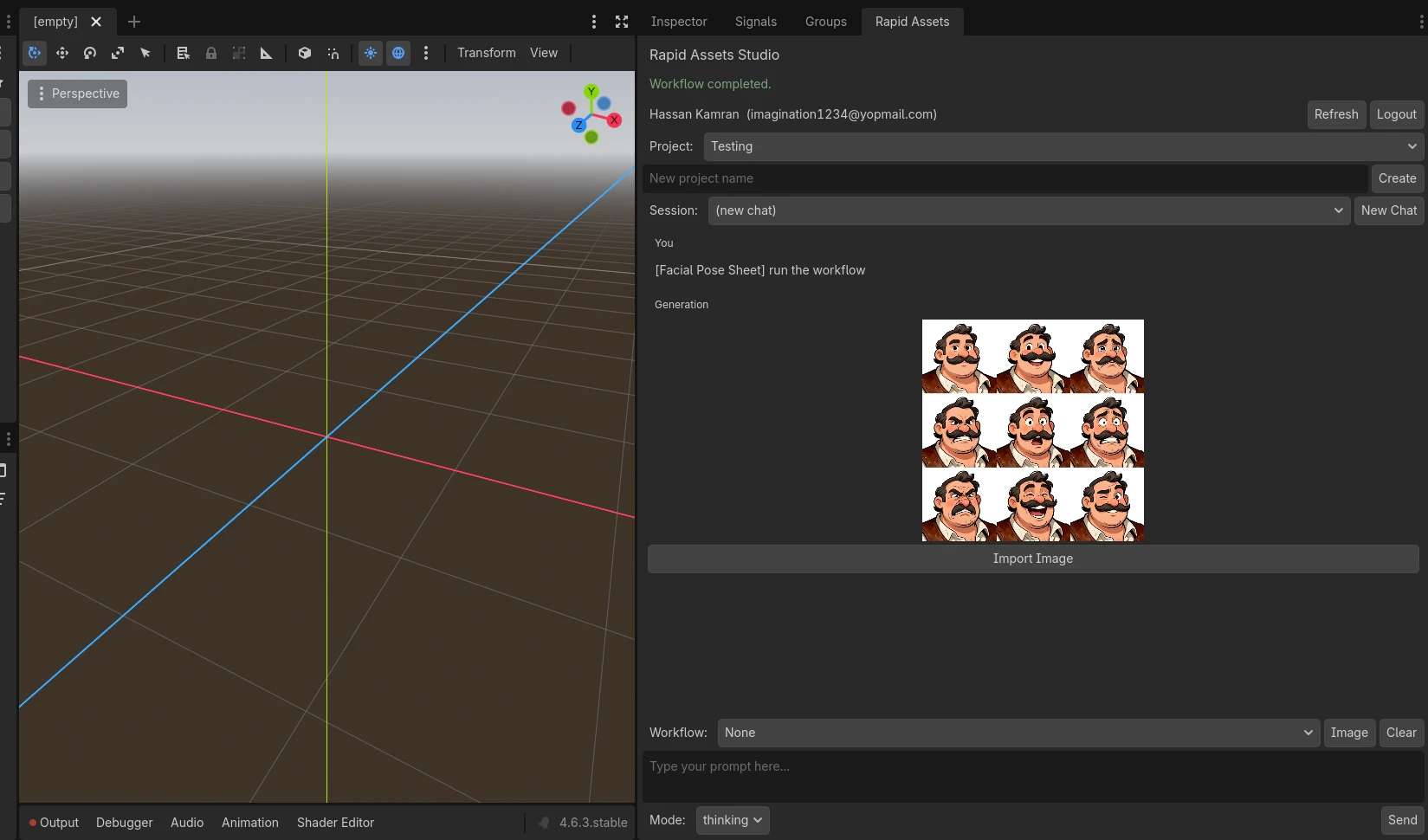Expand the Project dropdown showing Testing

pyautogui.click(x=1063, y=146)
